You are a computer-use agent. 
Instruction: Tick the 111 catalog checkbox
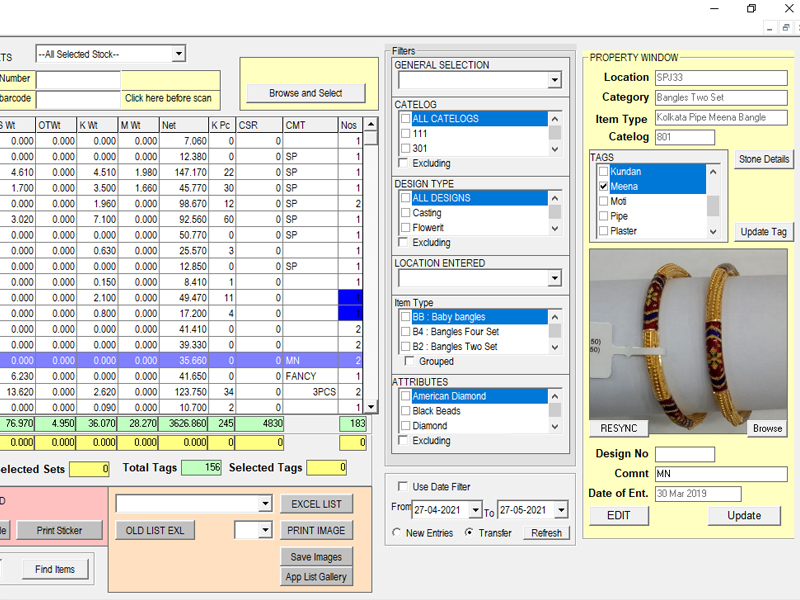(x=406, y=133)
